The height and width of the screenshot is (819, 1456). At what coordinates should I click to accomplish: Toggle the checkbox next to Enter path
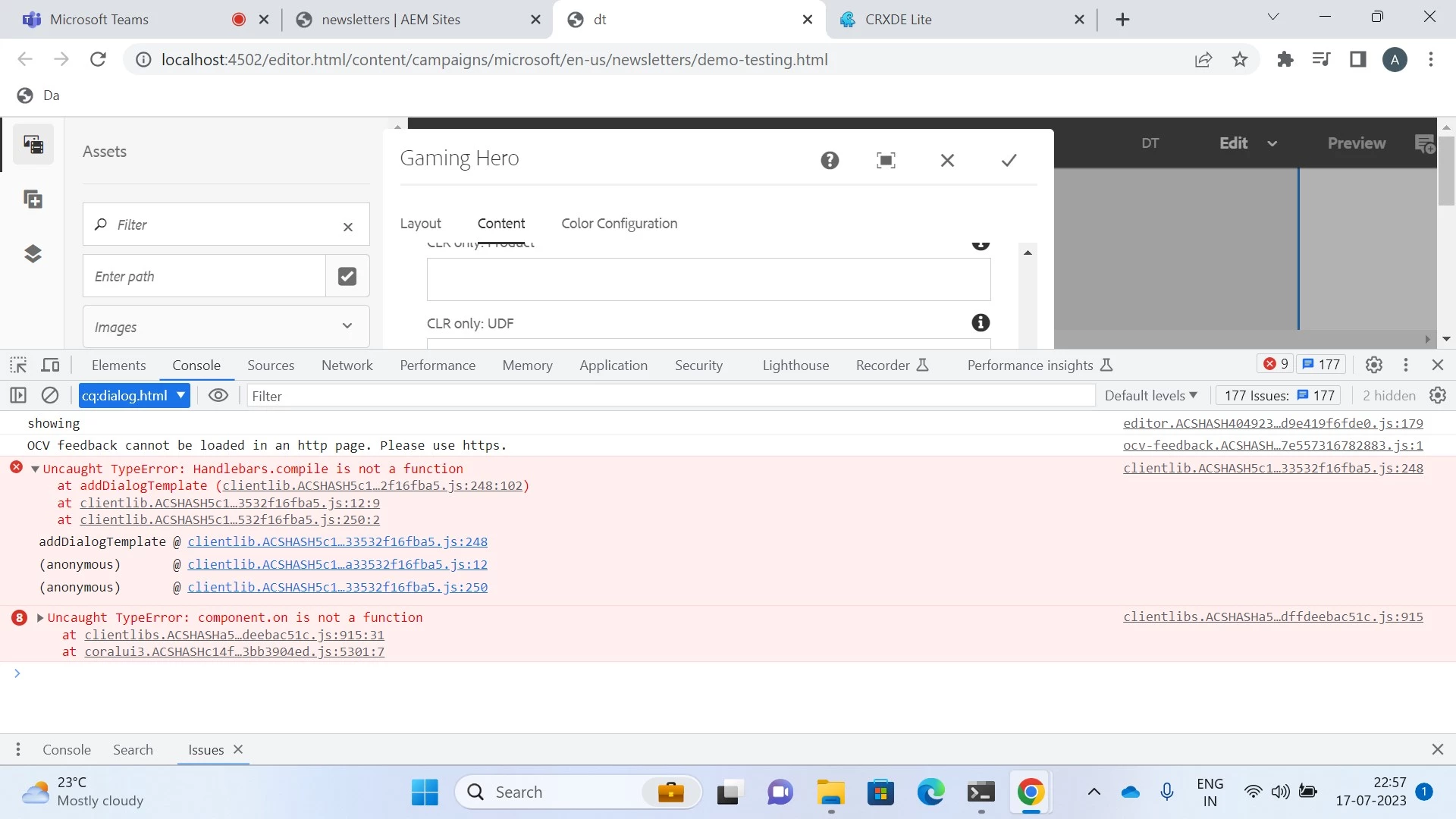coord(347,276)
